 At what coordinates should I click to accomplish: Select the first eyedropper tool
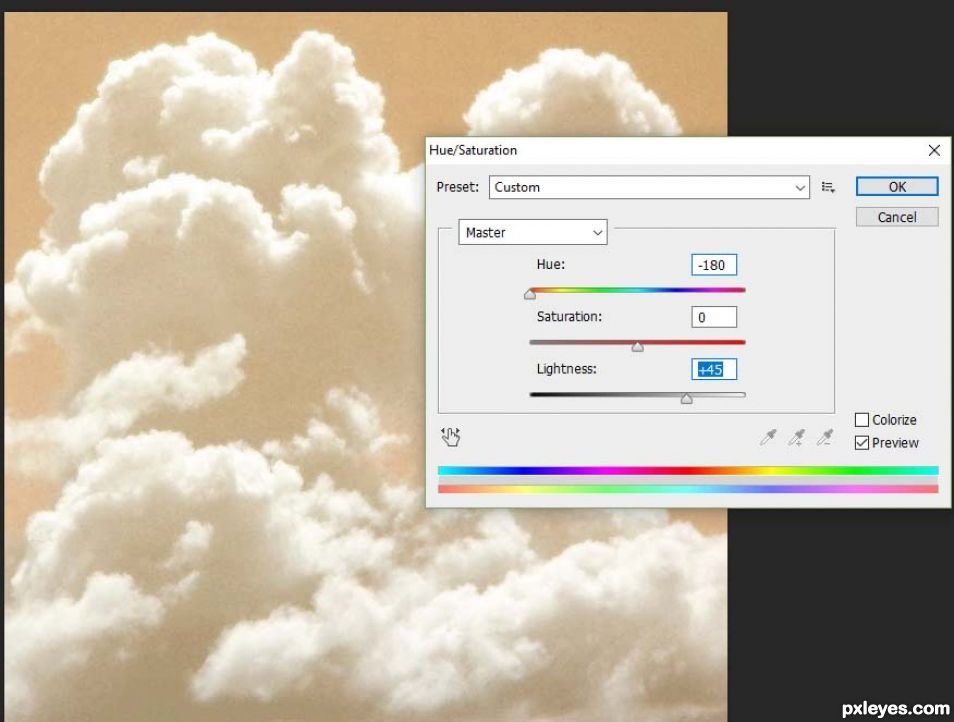(x=768, y=437)
